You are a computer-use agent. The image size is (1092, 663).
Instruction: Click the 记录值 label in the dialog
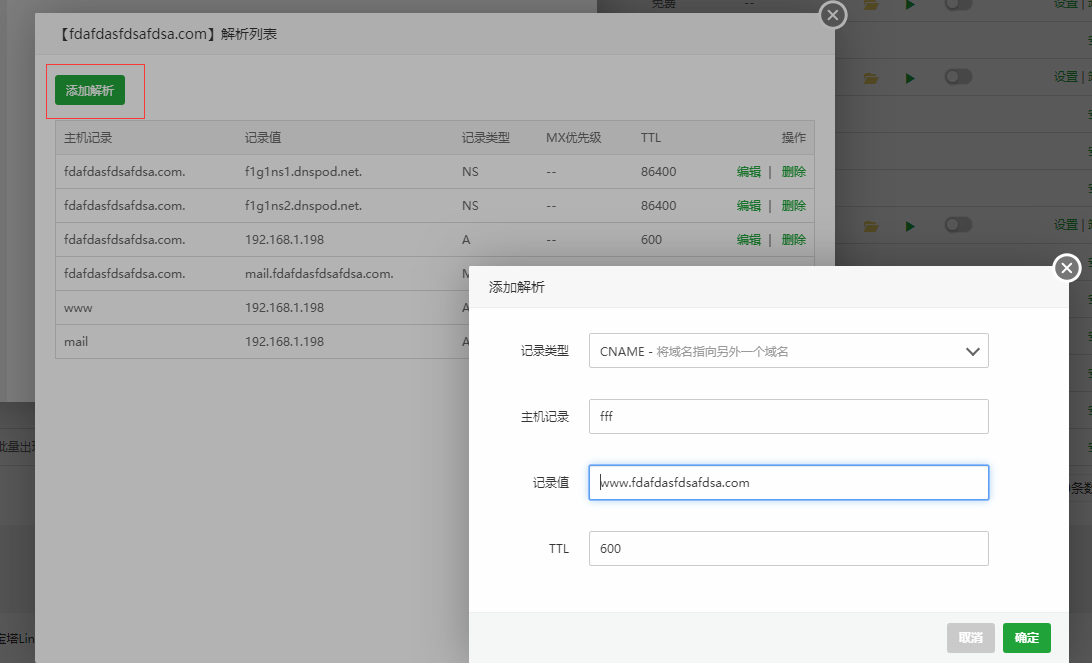[x=551, y=483]
